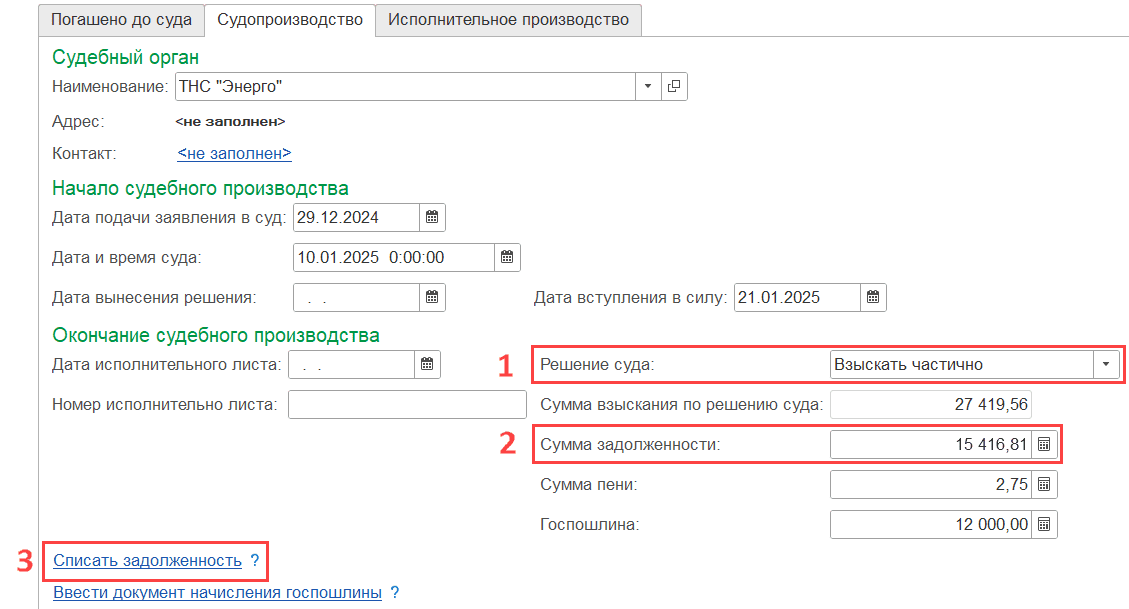Open calendar for court application filing date
1129x609 pixels.
click(432, 217)
